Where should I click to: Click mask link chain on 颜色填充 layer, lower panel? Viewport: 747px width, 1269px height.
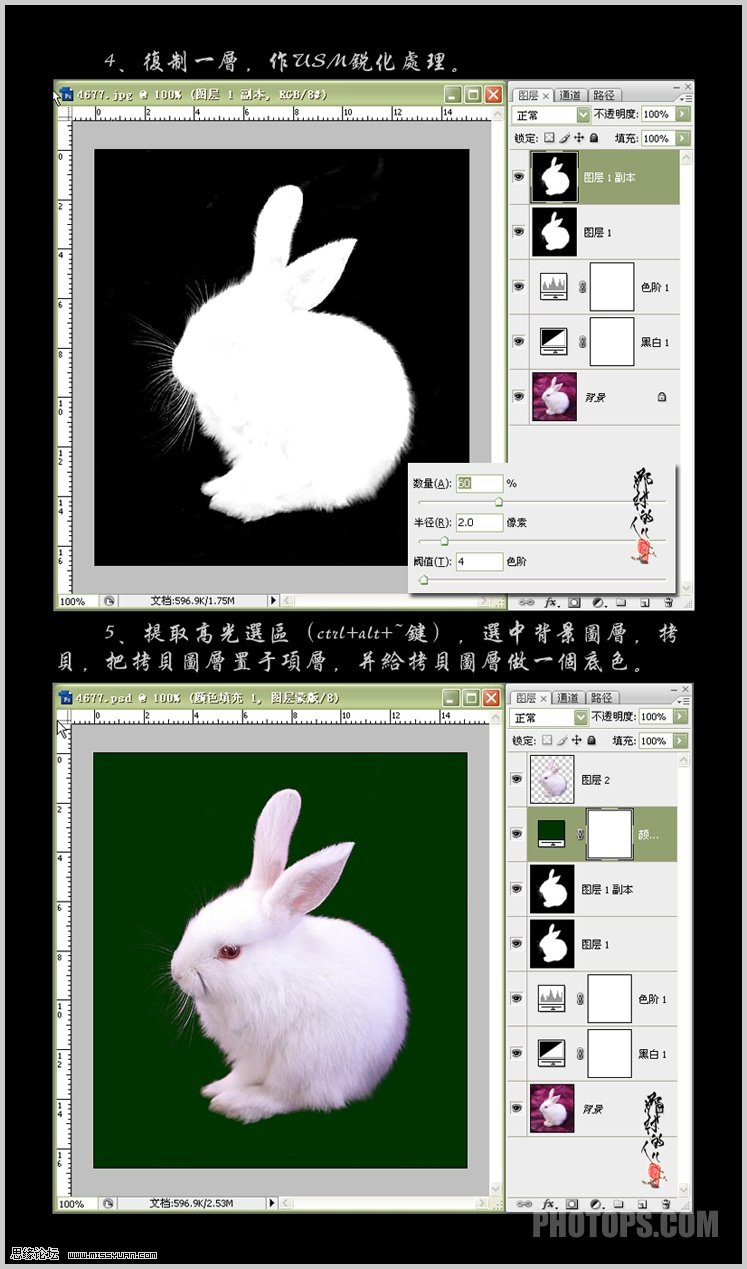point(581,834)
